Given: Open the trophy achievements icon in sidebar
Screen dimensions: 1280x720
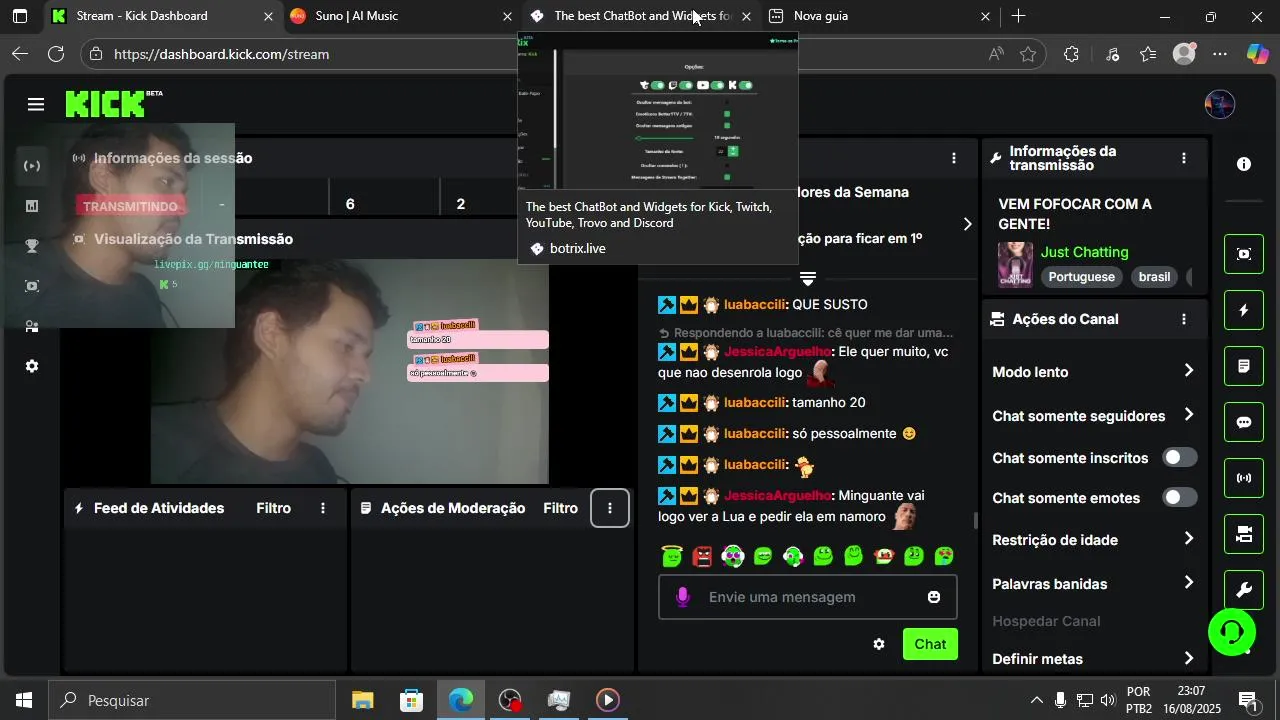Looking at the screenshot, I should [x=32, y=246].
